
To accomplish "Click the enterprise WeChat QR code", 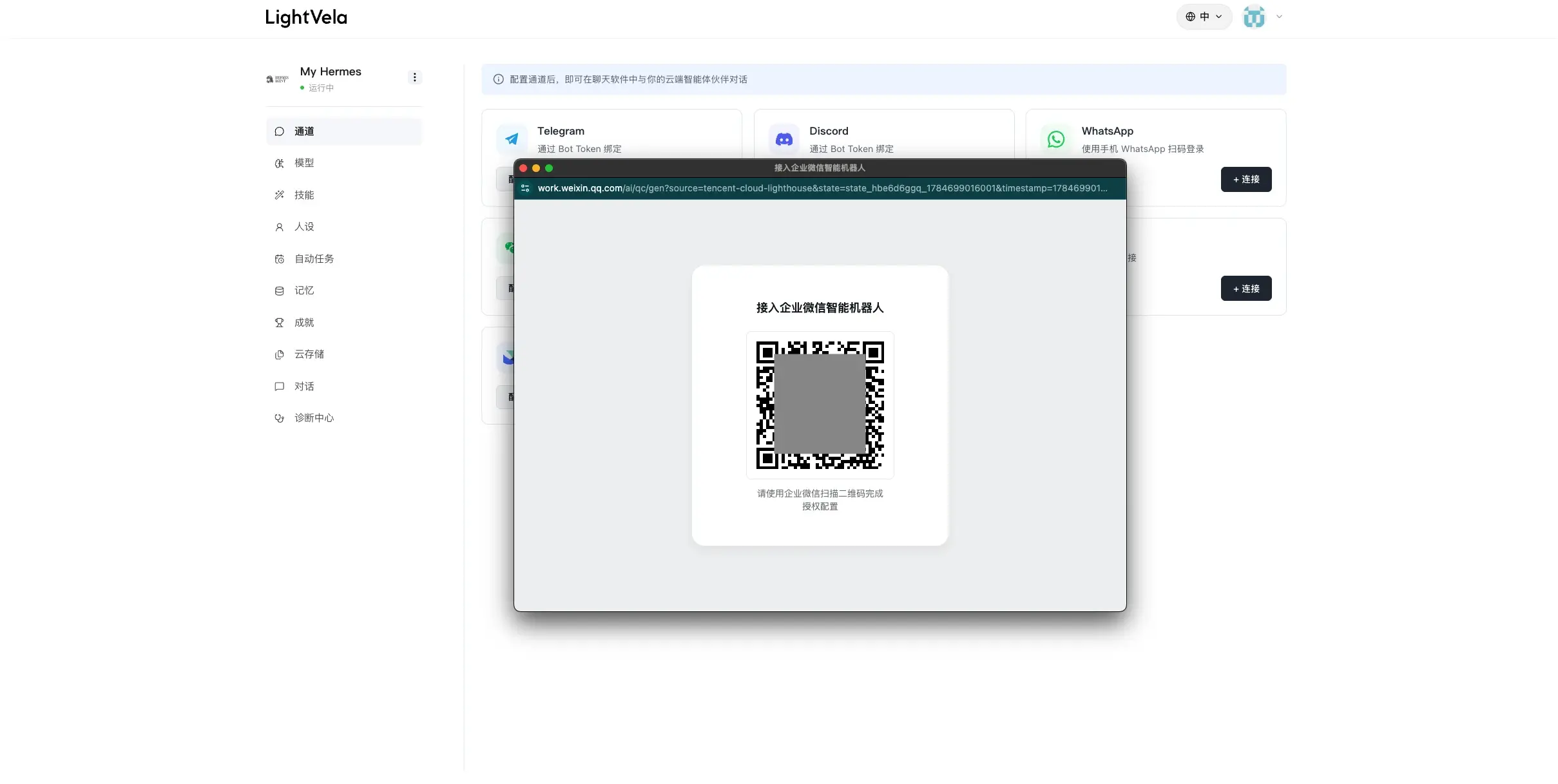I will pyautogui.click(x=820, y=405).
